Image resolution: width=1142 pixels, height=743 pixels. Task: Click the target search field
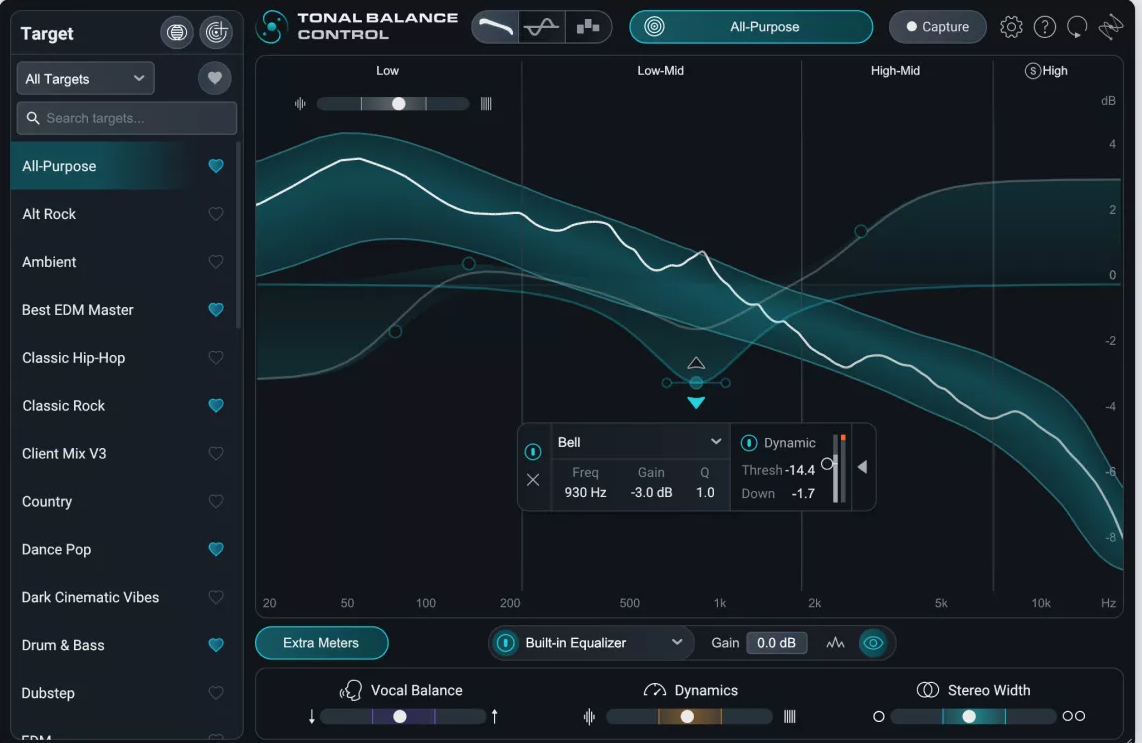pyautogui.click(x=126, y=118)
